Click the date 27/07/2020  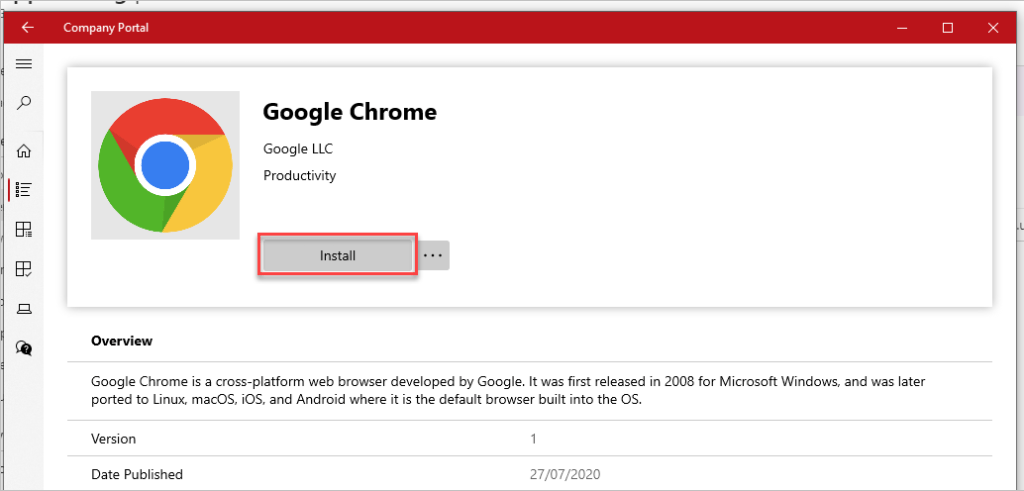tap(566, 473)
